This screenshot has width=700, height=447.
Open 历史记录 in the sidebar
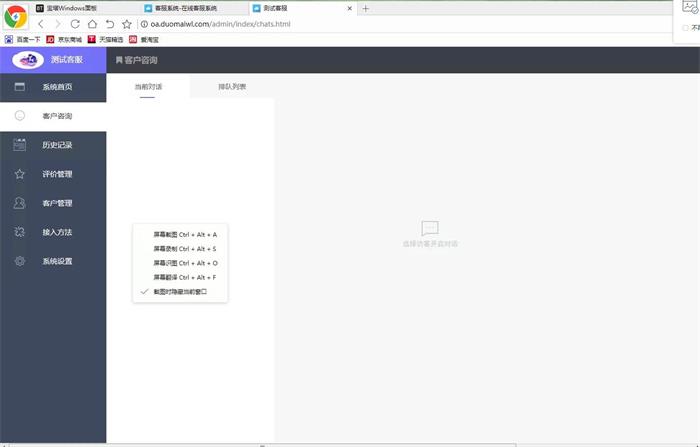point(53,145)
